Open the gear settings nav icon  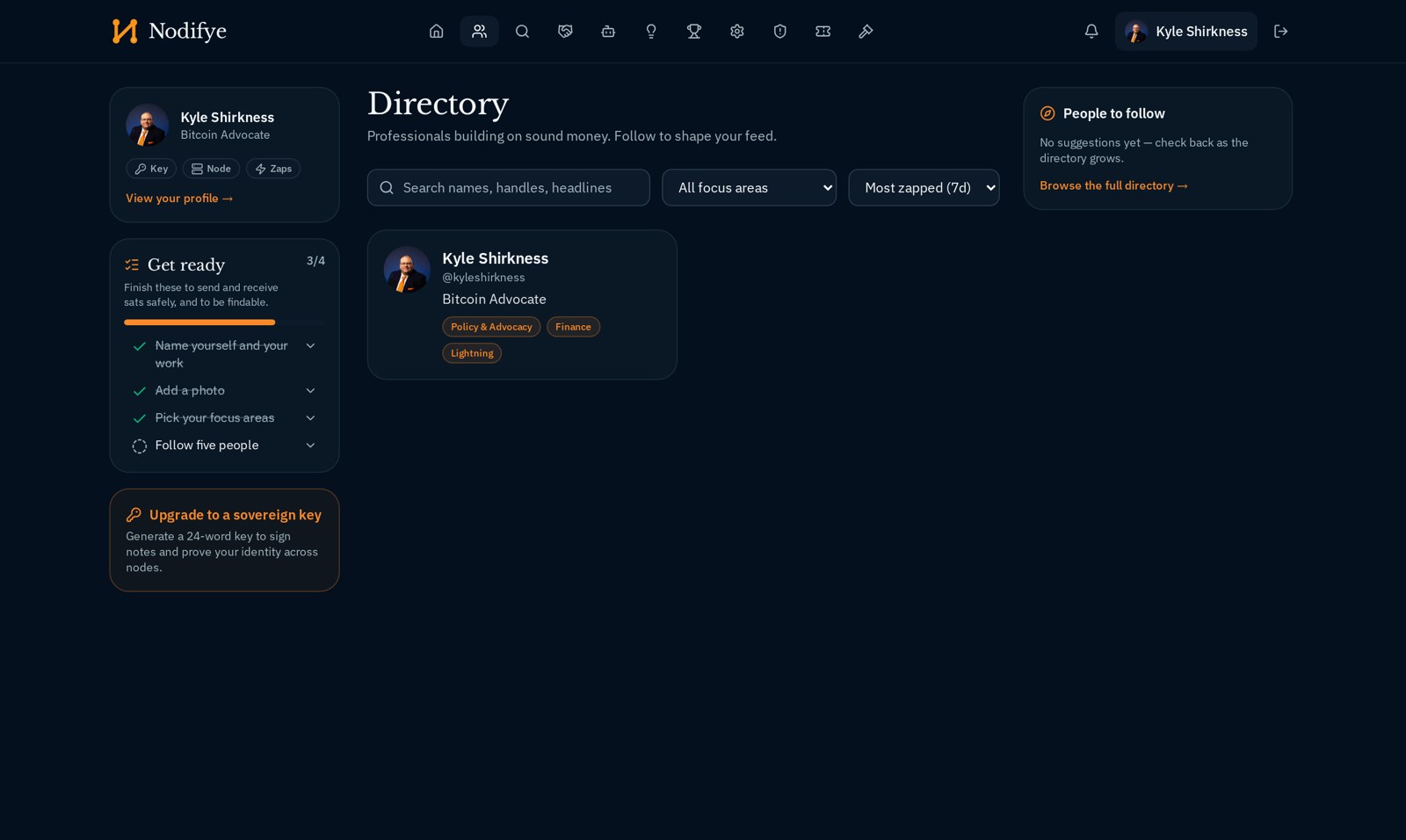tap(737, 32)
